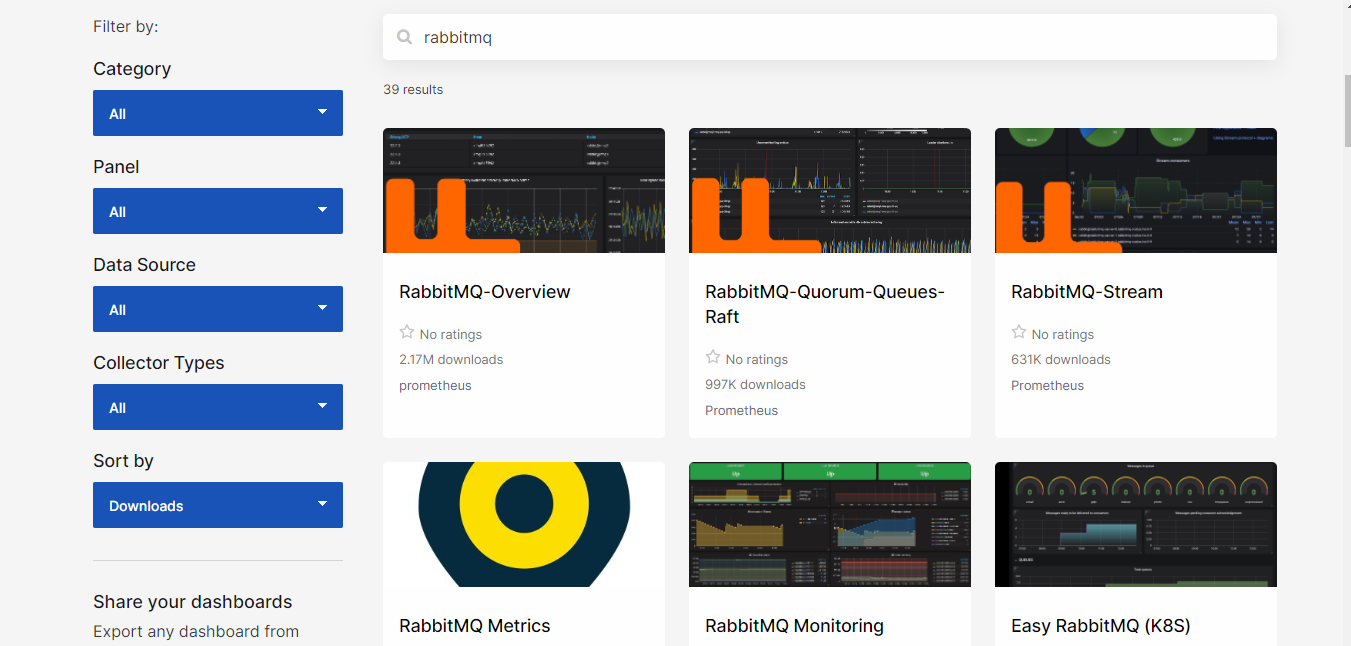Click the RabbitMQ Monitoring preview thumbnail
The image size is (1351, 646).
830,524
